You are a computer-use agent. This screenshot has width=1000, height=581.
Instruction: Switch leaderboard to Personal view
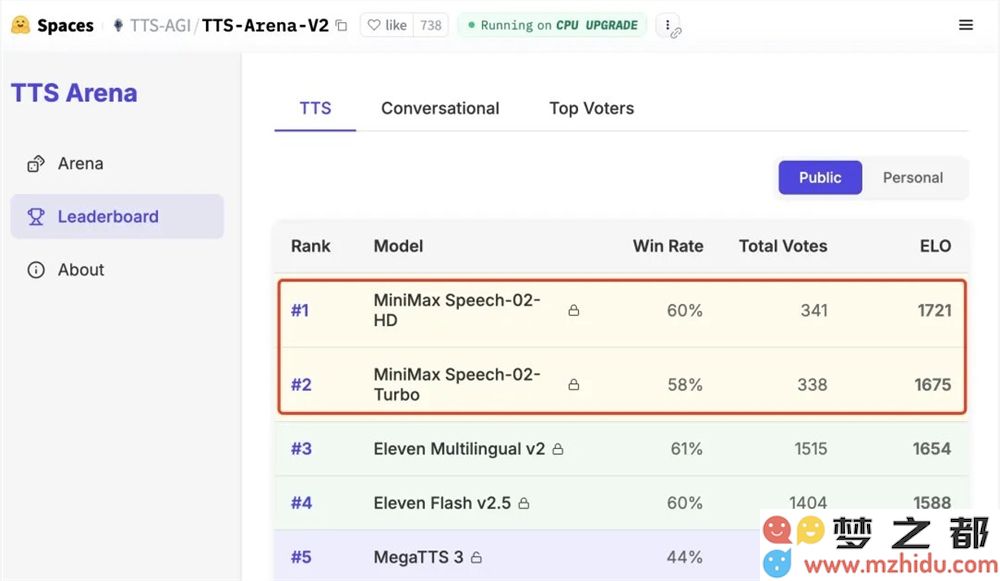[x=912, y=177]
